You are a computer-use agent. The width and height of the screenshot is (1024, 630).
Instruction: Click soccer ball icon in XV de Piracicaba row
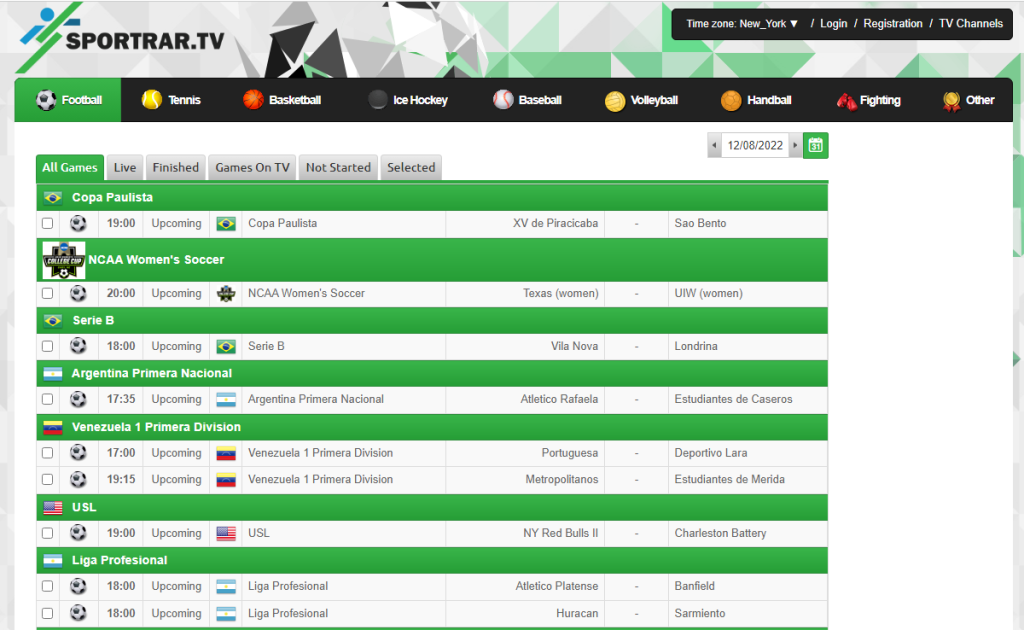[78, 223]
